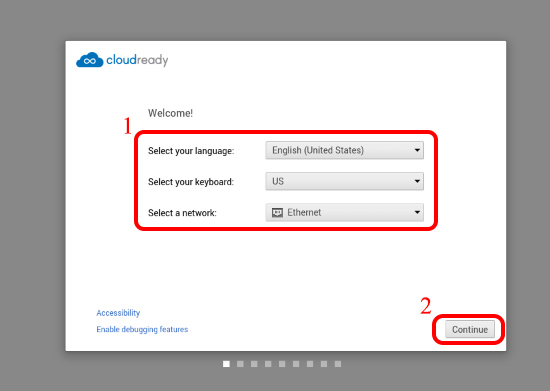This screenshot has height=391, width=550.
Task: Click the 'Select a network:' label
Action: click(x=182, y=213)
